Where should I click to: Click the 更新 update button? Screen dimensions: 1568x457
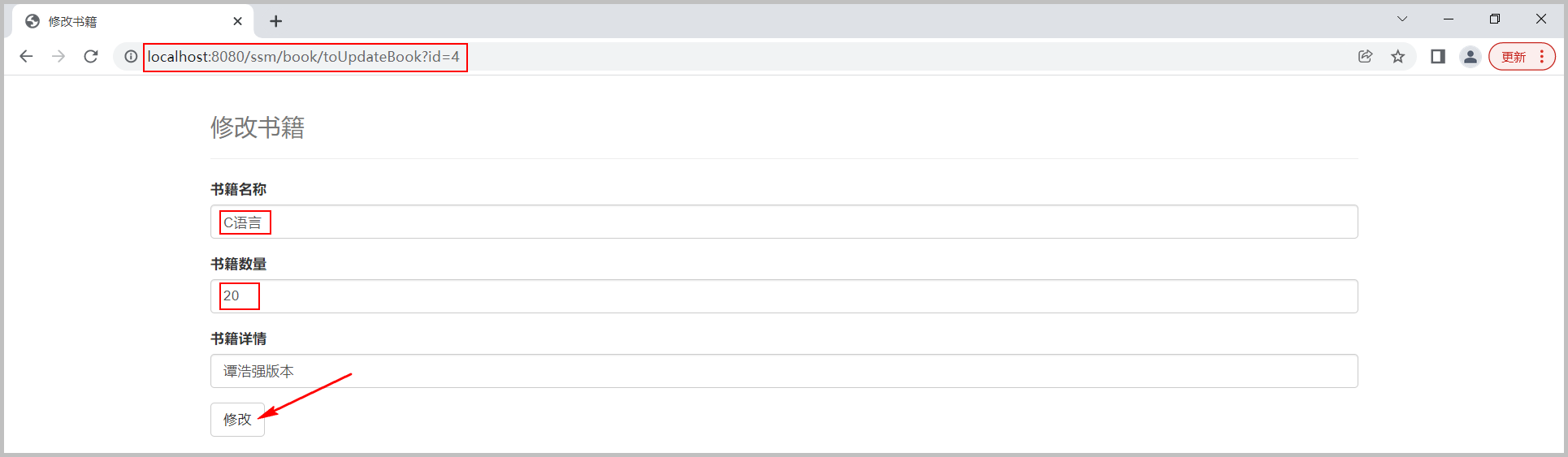[1514, 57]
